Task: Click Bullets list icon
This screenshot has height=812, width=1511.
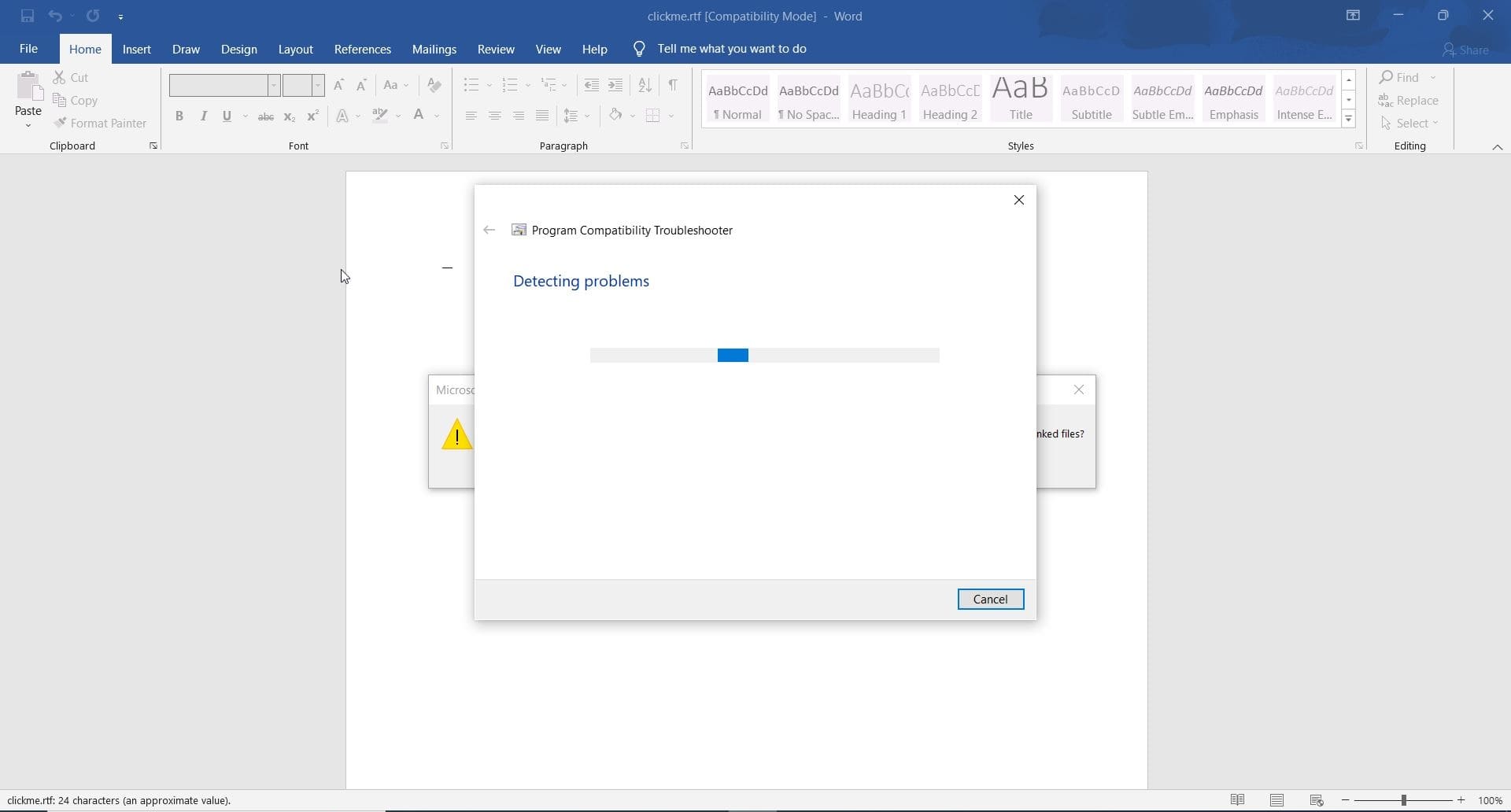Action: click(x=471, y=85)
